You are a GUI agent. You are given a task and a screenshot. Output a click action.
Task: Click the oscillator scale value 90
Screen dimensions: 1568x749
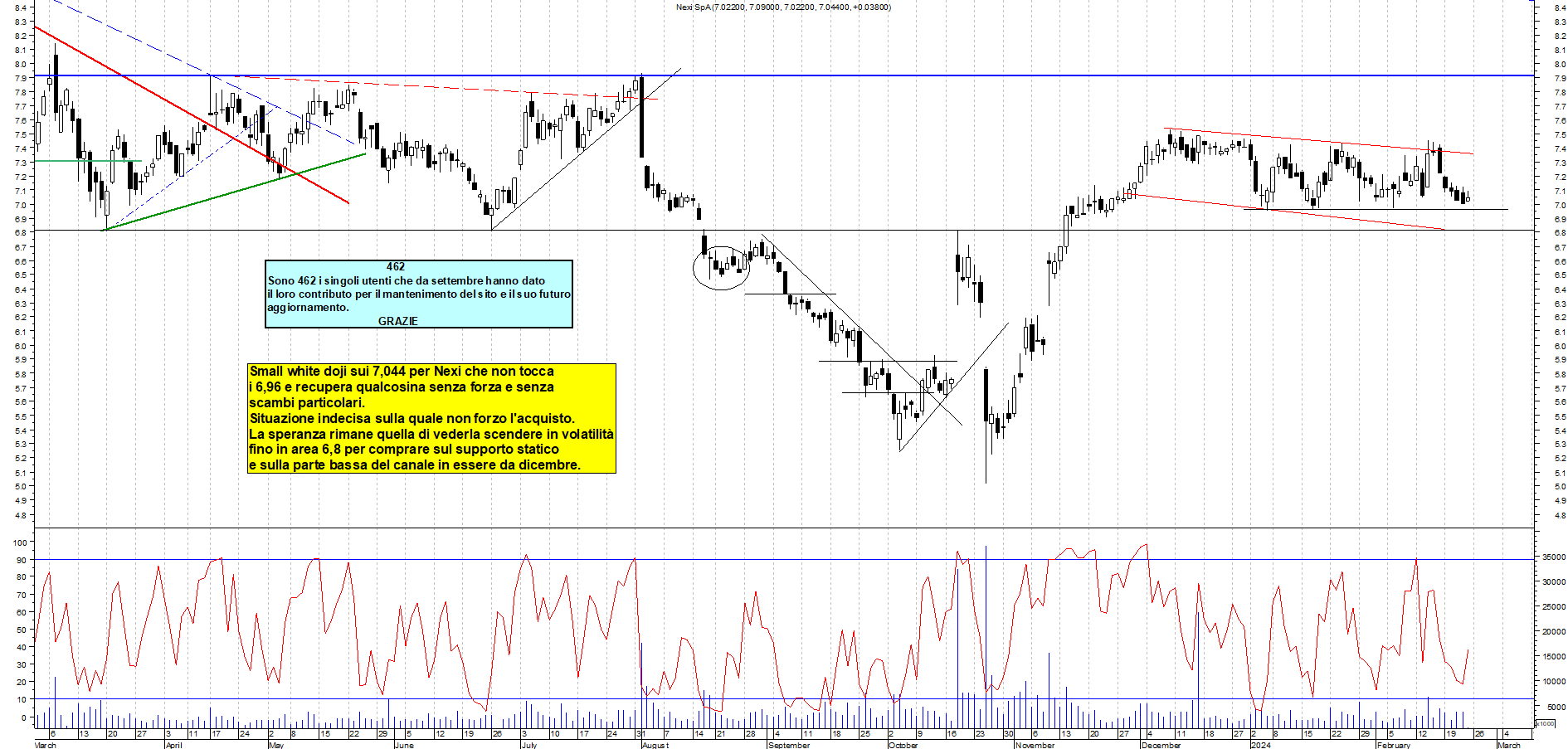click(22, 560)
